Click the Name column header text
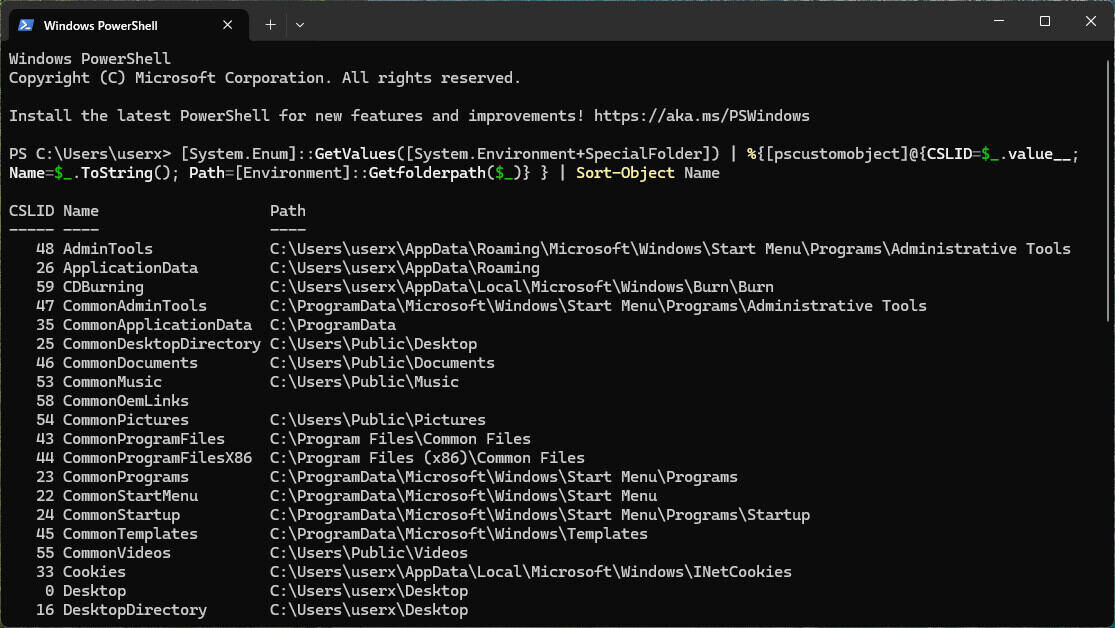This screenshot has height=628, width=1115. pos(80,211)
